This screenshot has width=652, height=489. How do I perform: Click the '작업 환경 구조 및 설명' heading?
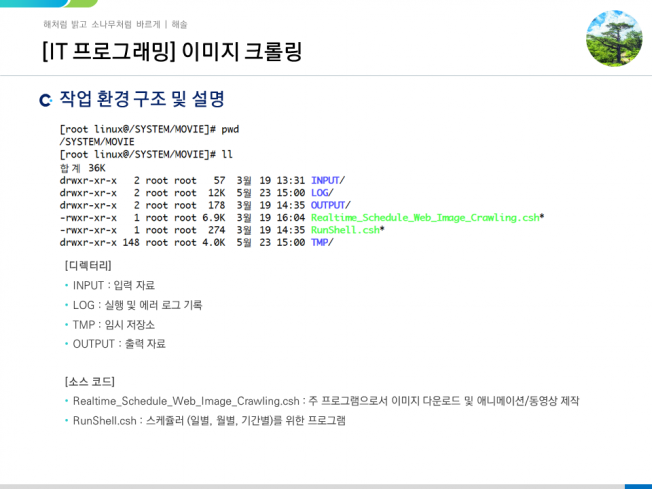pos(141,99)
